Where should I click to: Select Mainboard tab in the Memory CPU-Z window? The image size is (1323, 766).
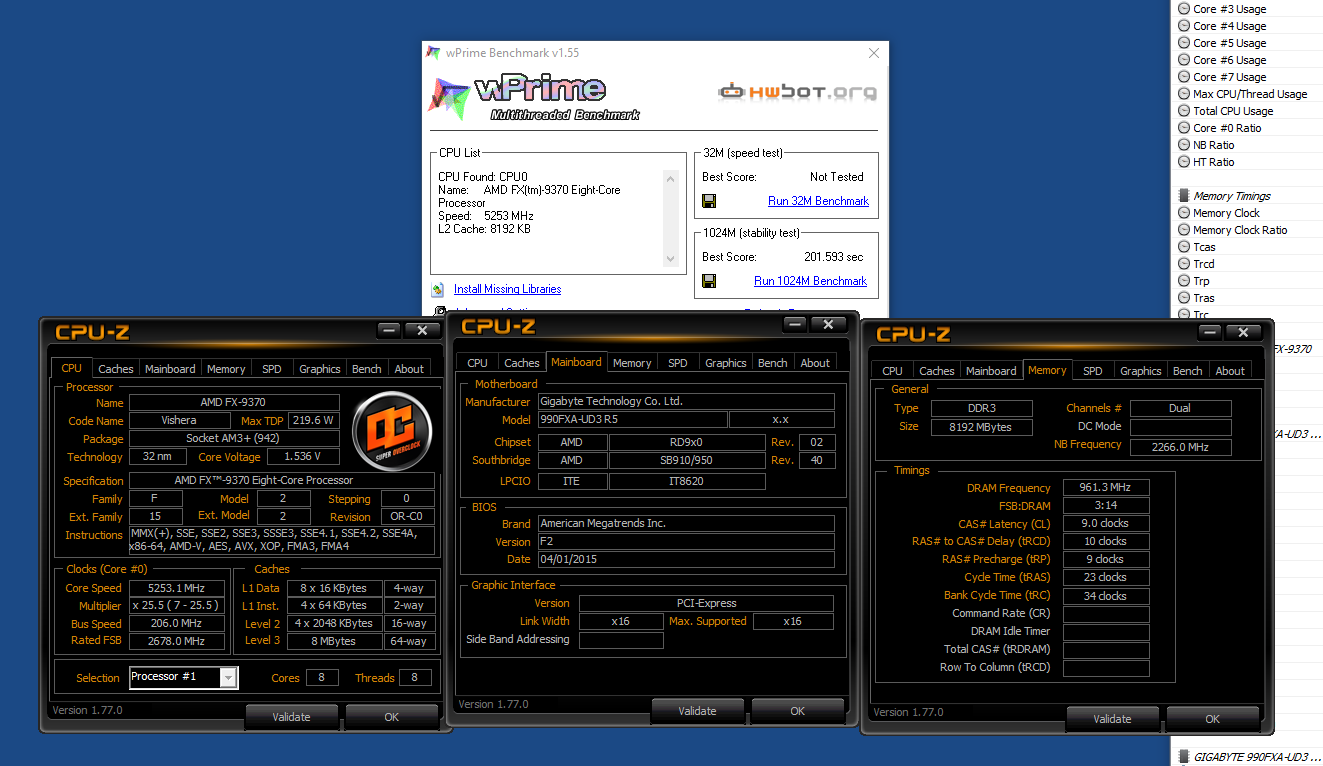(x=991, y=371)
